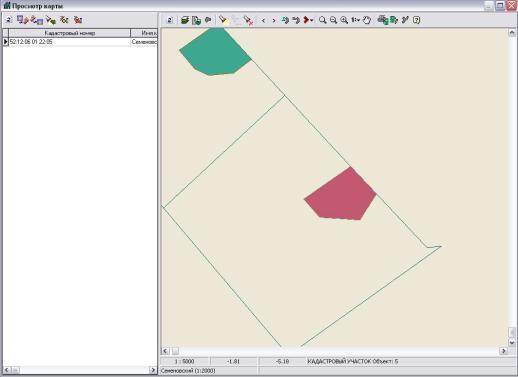Click the printer with green sheet icon
Screen dimensions: 518x377
[x=383, y=20]
